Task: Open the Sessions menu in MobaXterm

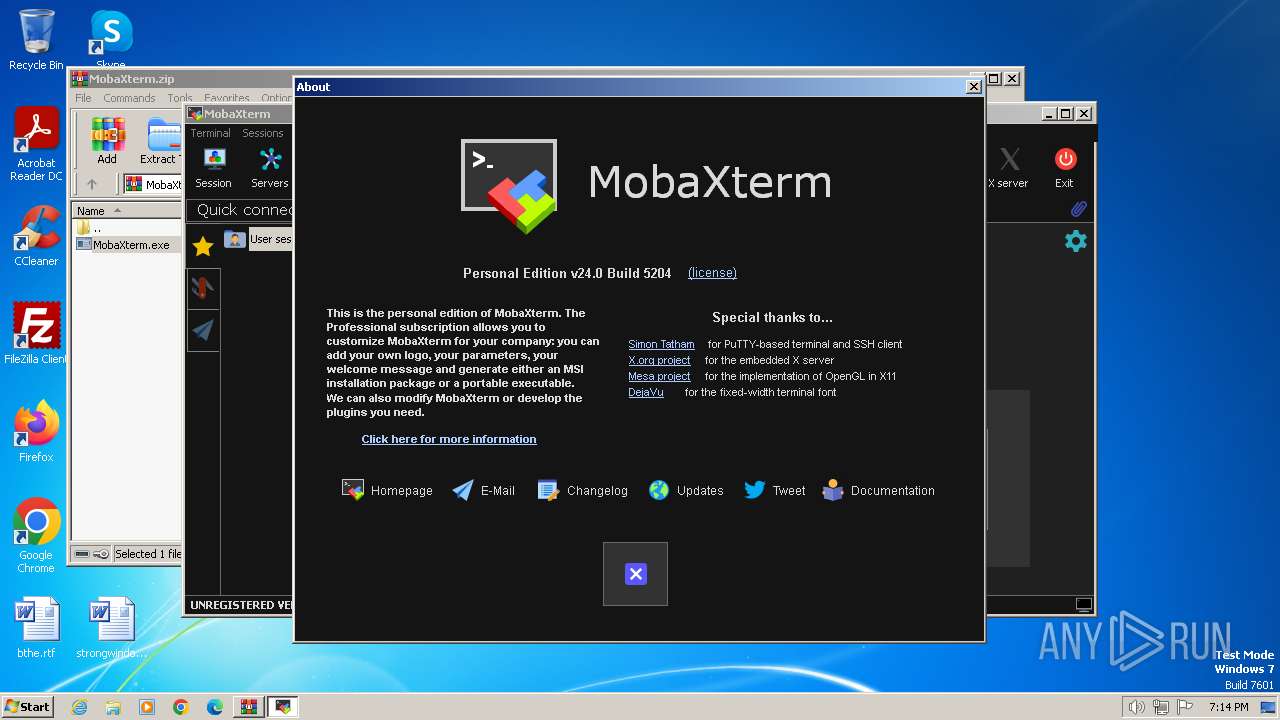Action: [x=263, y=133]
